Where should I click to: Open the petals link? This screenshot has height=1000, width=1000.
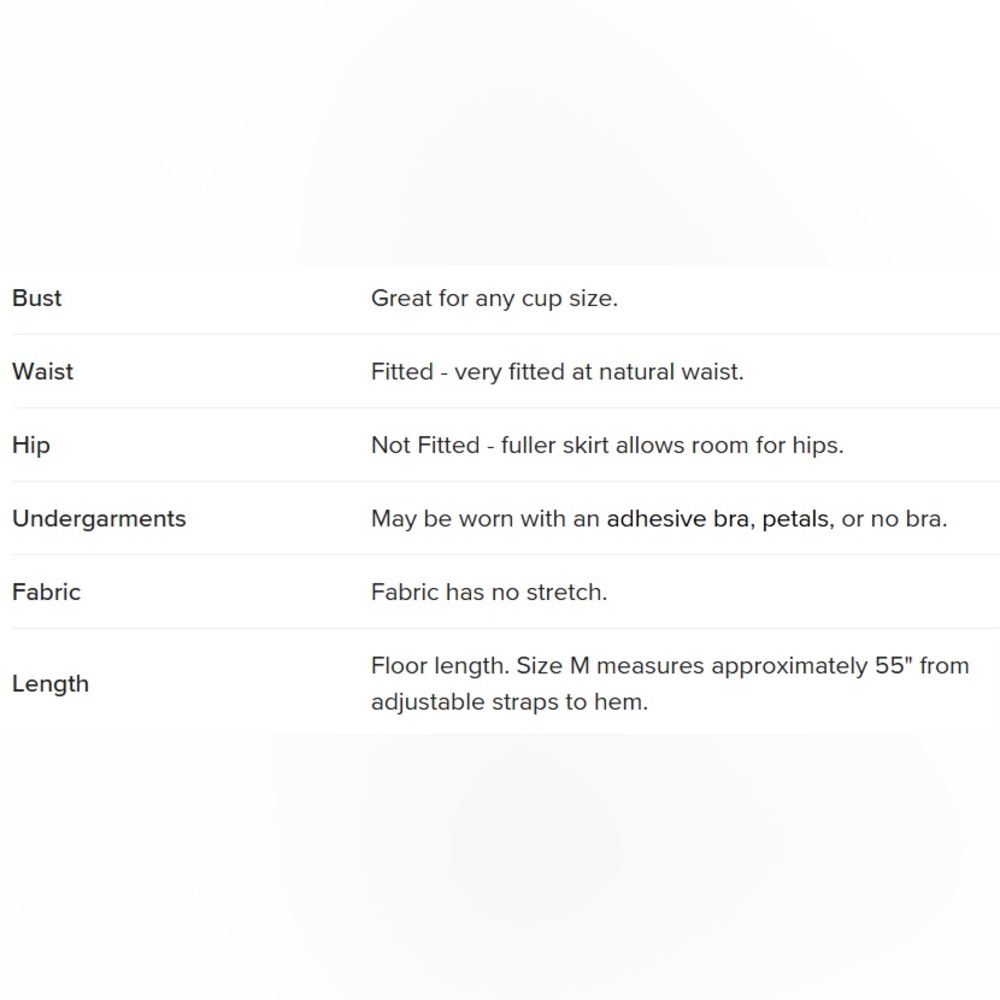[795, 520]
